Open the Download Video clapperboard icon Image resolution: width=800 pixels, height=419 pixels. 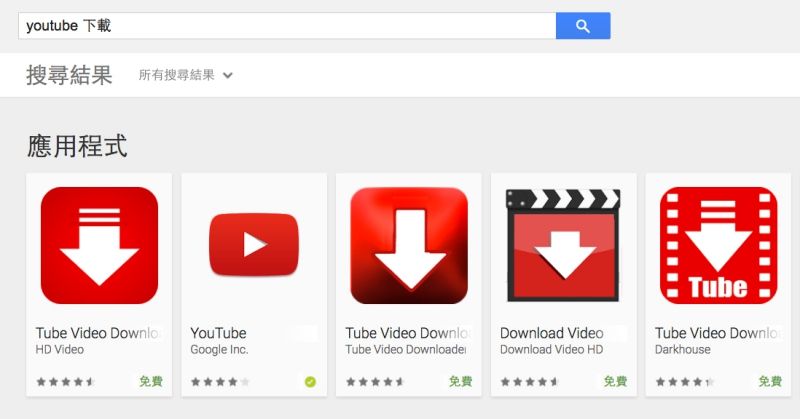click(x=563, y=245)
